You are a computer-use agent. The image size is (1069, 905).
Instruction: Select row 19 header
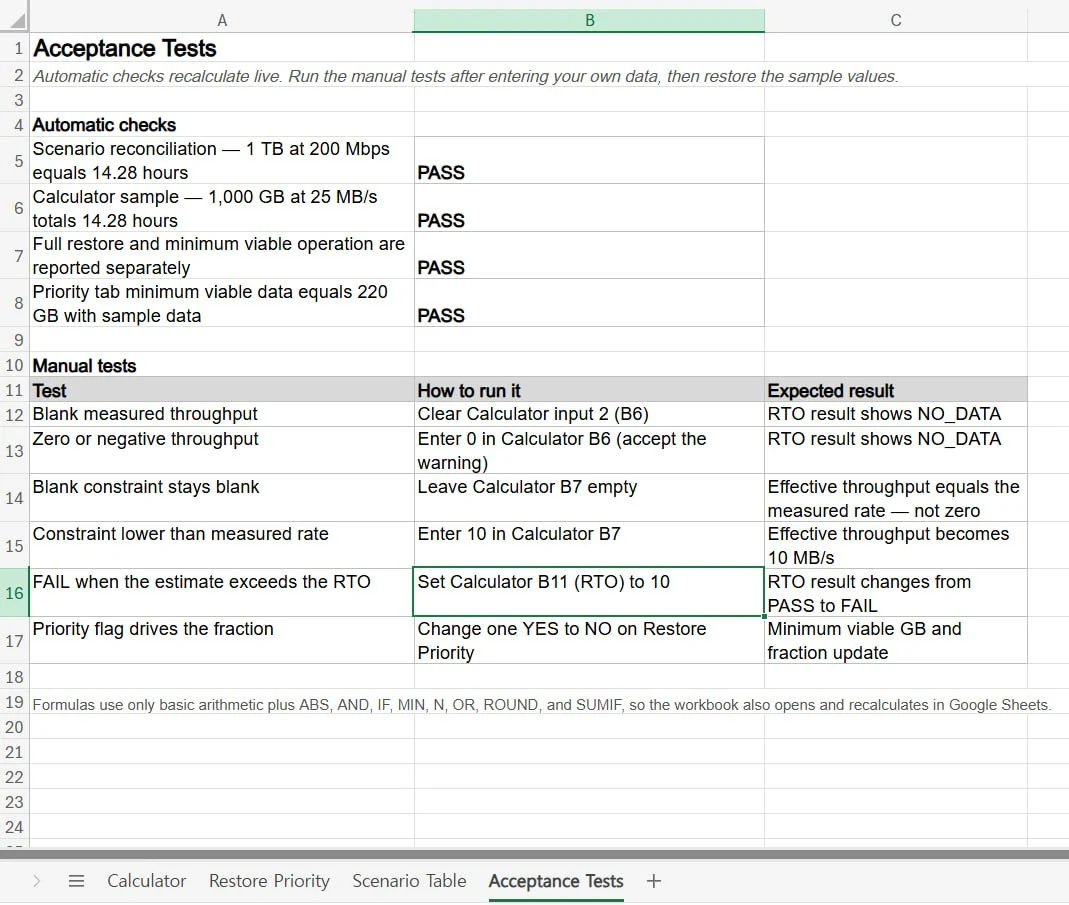pos(14,702)
